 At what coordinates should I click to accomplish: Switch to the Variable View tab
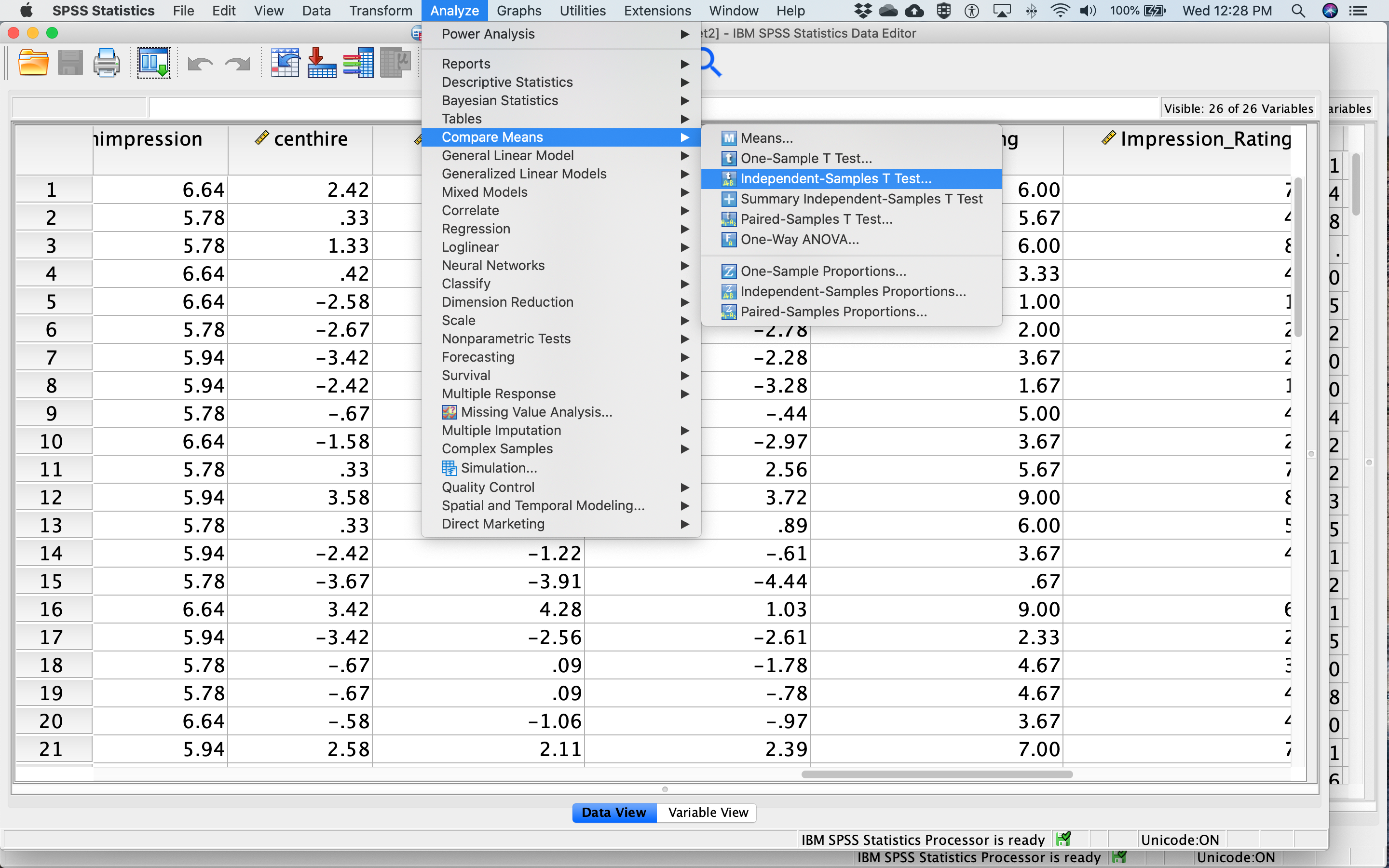pyautogui.click(x=708, y=813)
